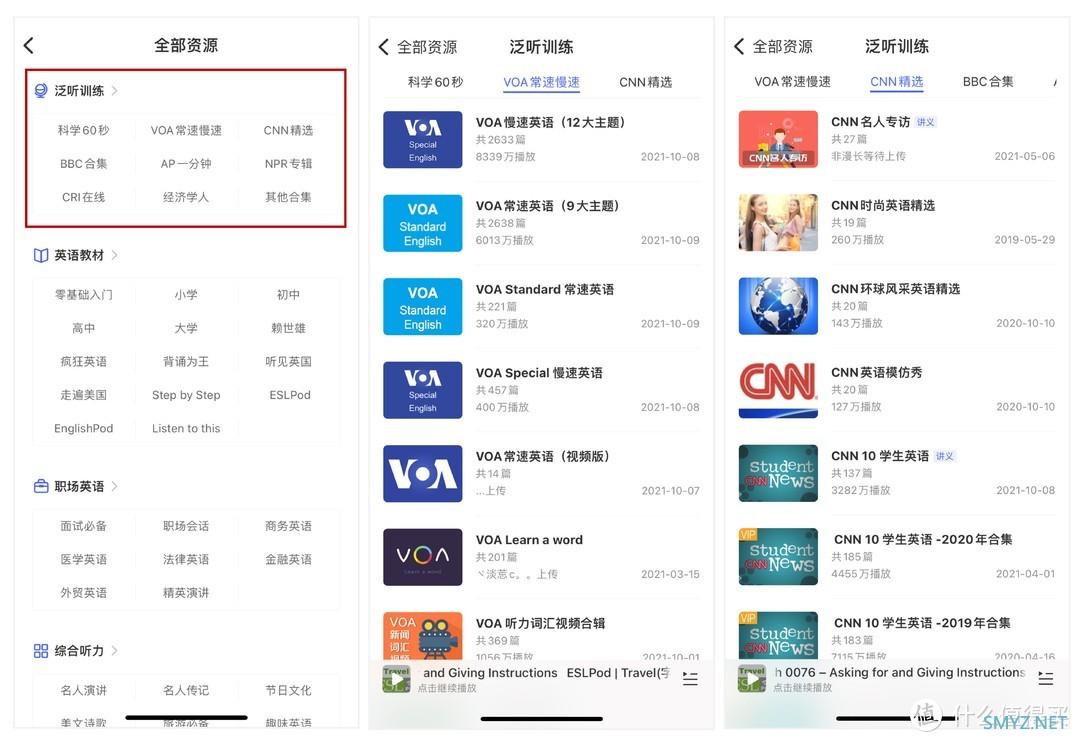
Task: Expand 泛听训练 with its chevron
Action: [114, 91]
